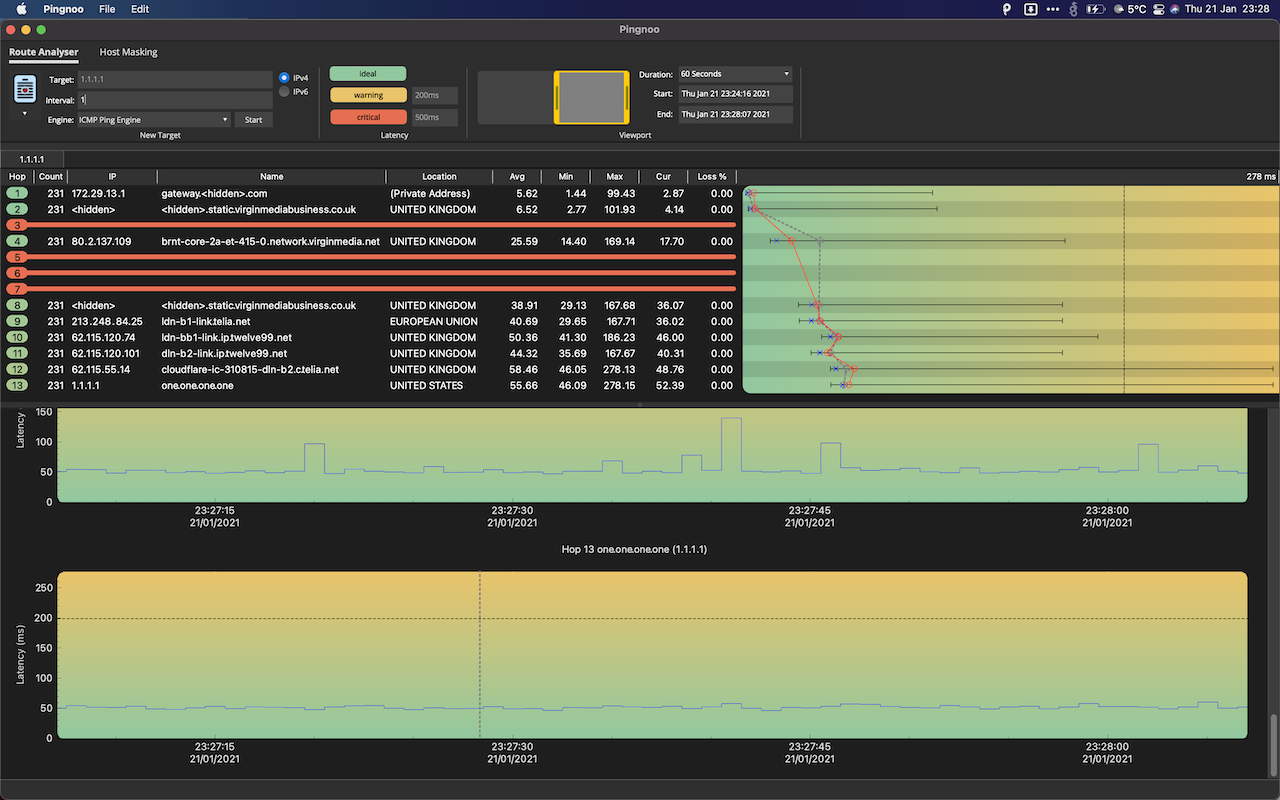
Task: Click the Loss % column header
Action: (x=714, y=177)
